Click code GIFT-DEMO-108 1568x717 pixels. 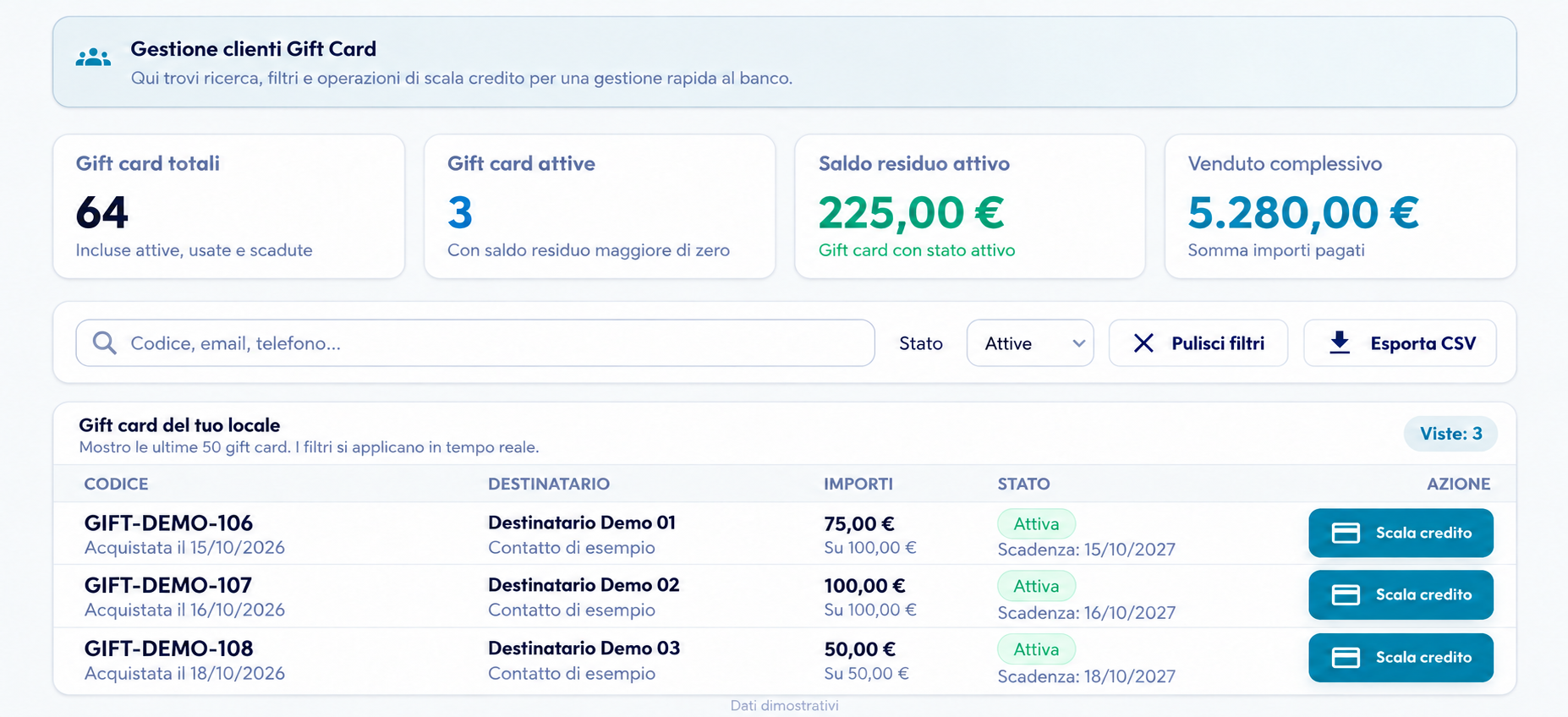pos(168,649)
